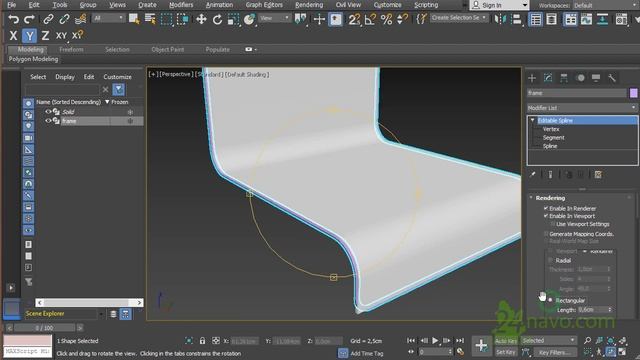
Task: Click Configure Modifier Sets icon
Action: (x=598, y=175)
